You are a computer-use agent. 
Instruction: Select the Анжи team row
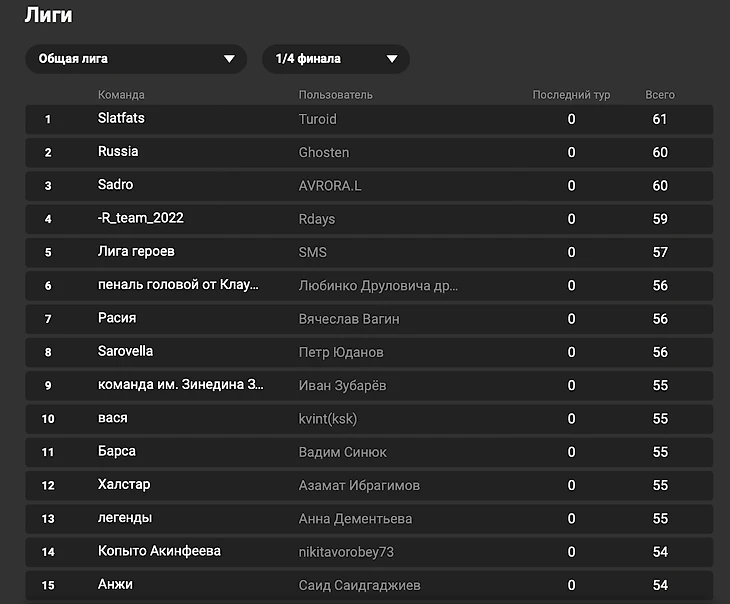tap(115, 585)
